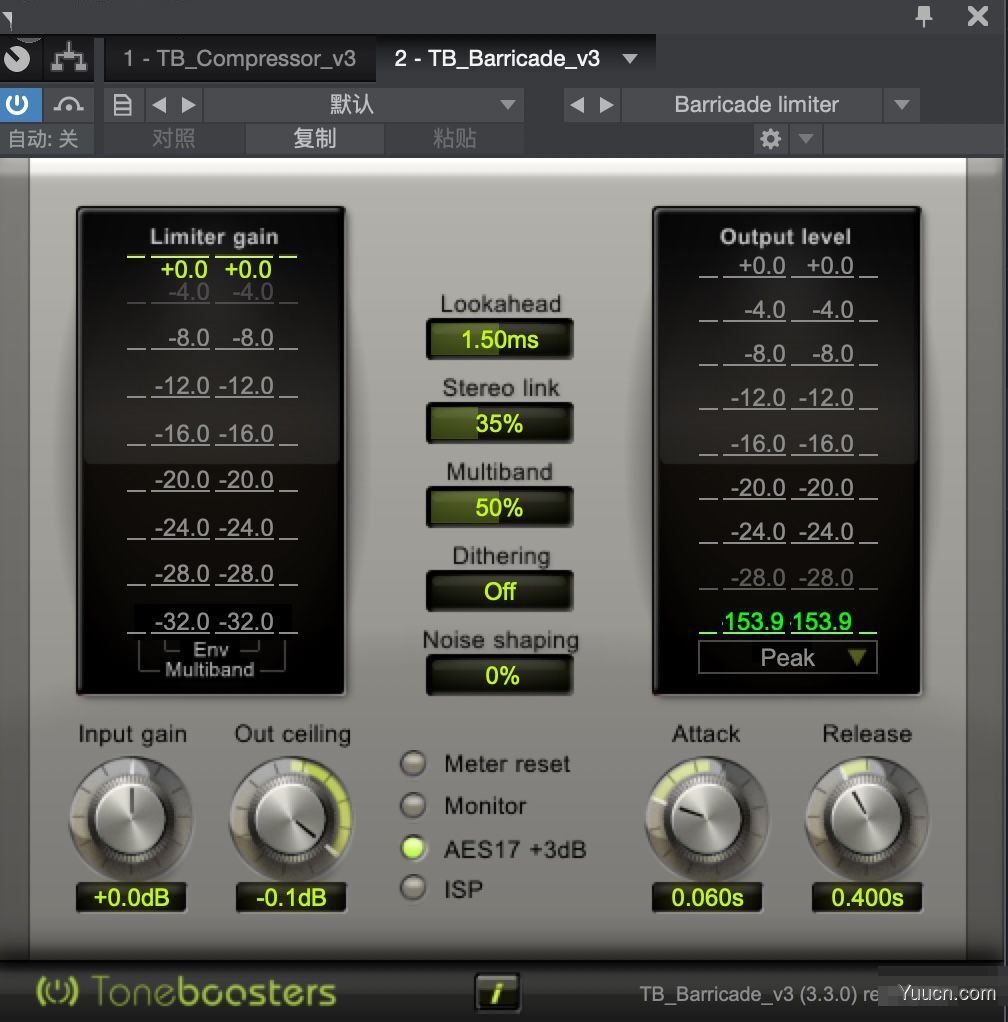This screenshot has width=1008, height=1022.
Task: Toggle the plugin bypass power icon
Action: tap(20, 104)
